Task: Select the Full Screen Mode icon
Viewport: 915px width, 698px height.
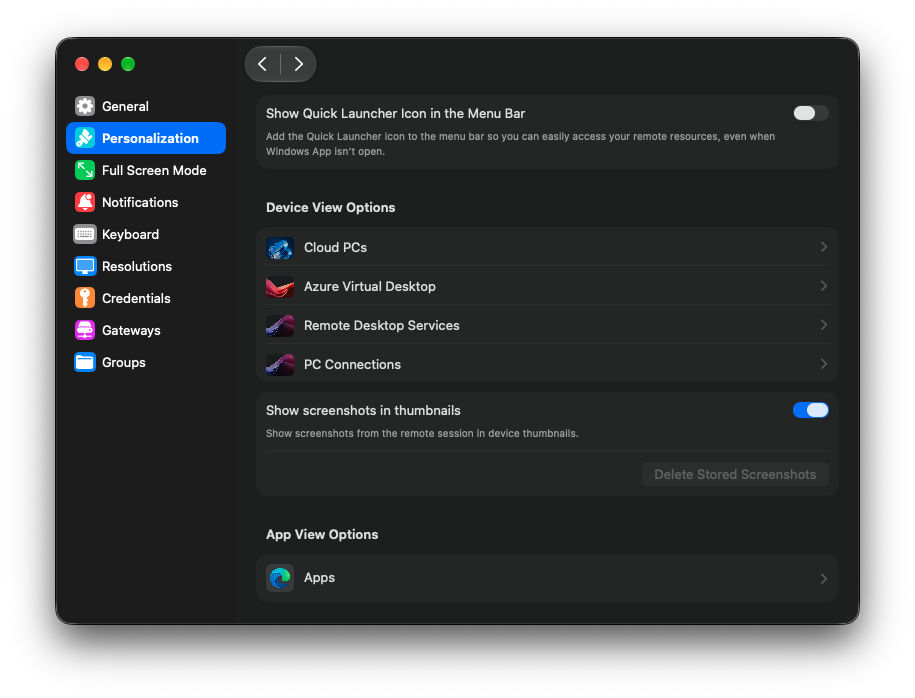Action: [85, 170]
